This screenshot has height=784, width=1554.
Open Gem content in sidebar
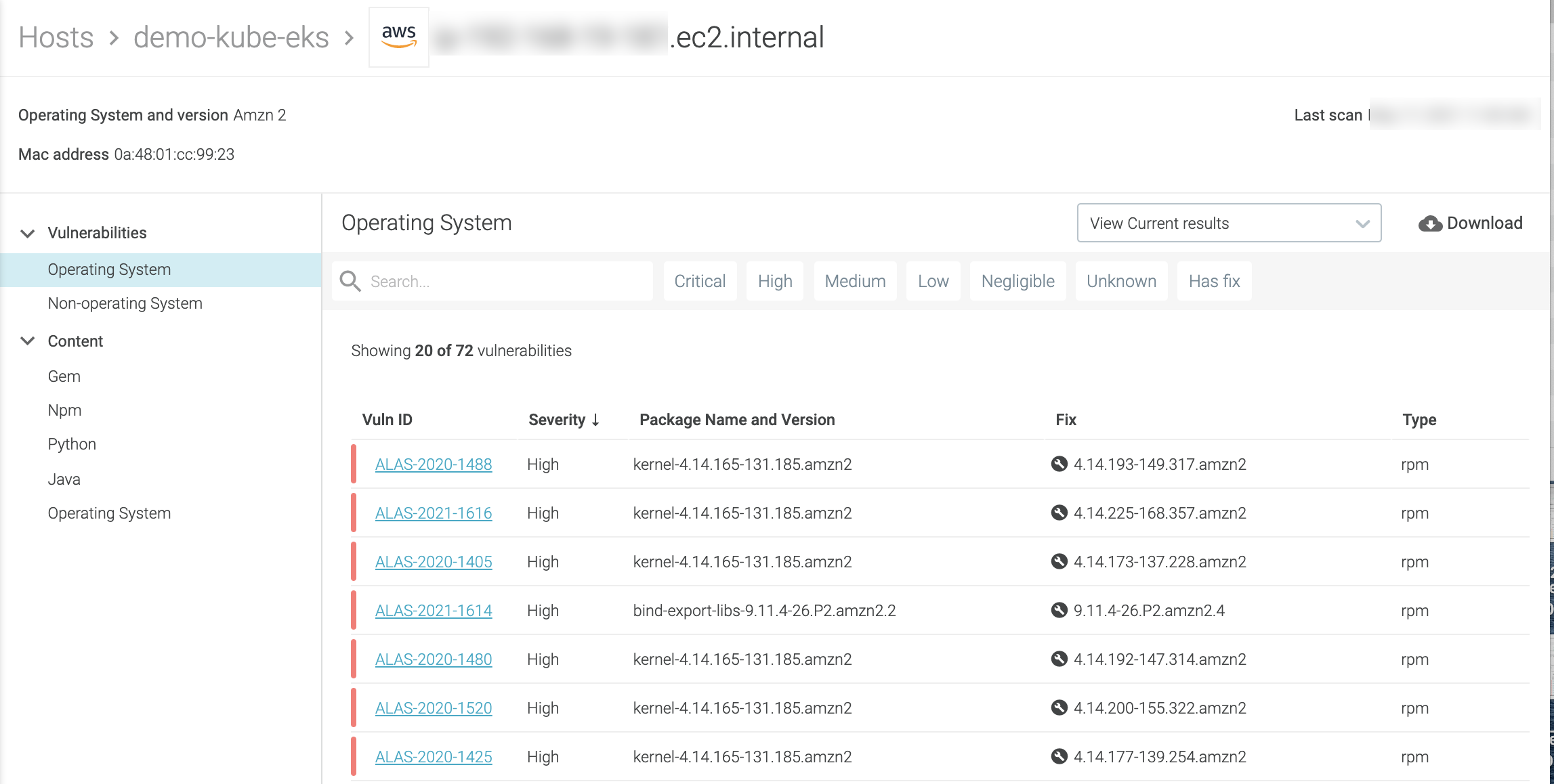click(64, 376)
